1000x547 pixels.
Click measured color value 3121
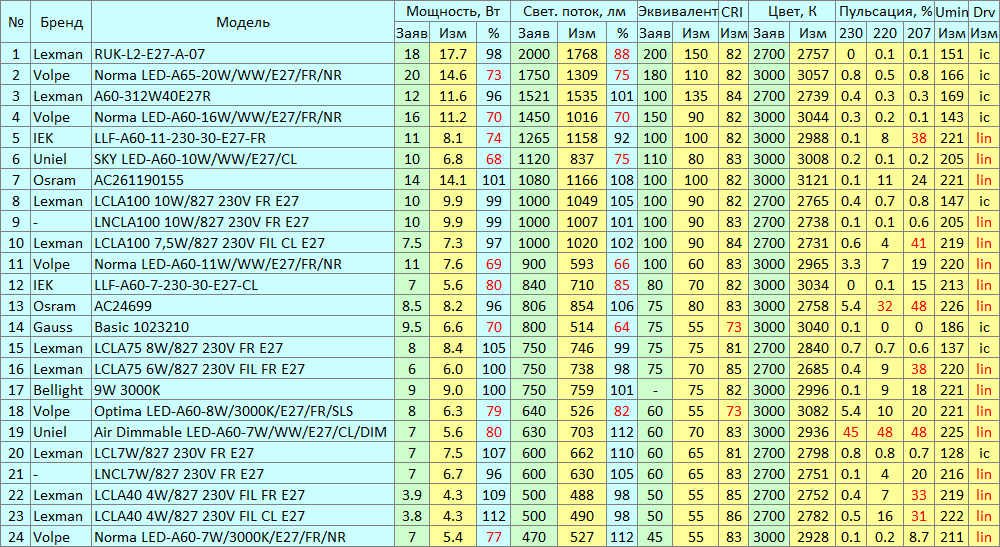[813, 180]
